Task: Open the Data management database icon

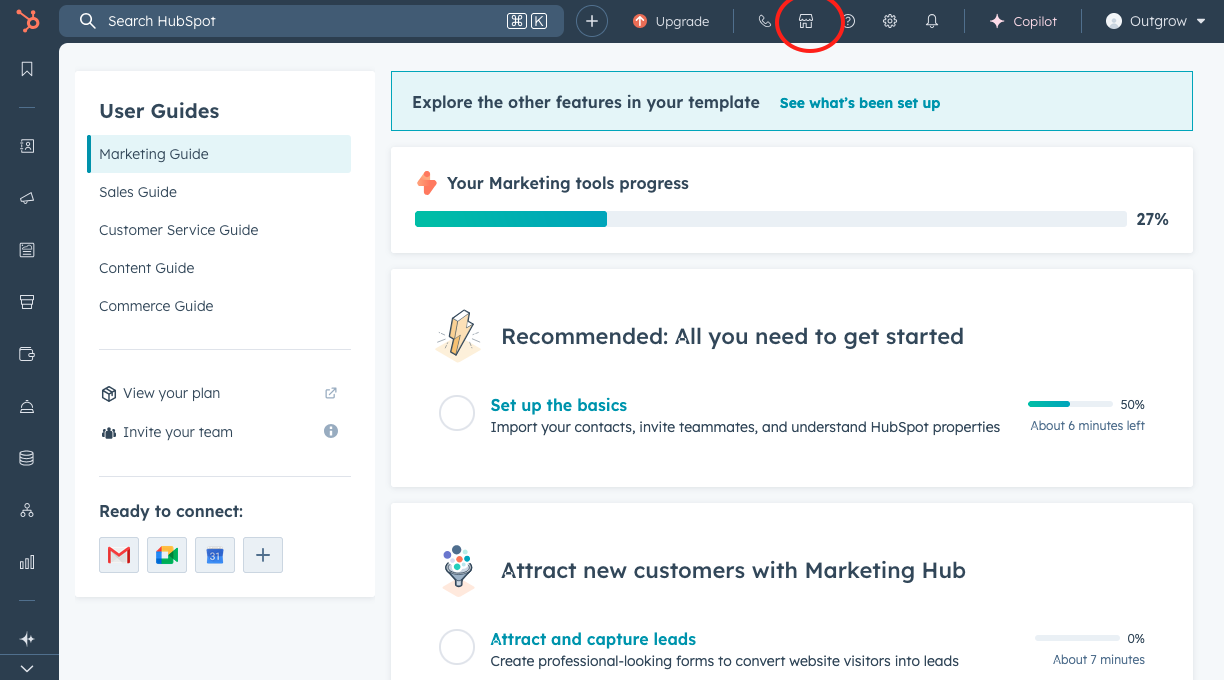Action: coord(27,458)
